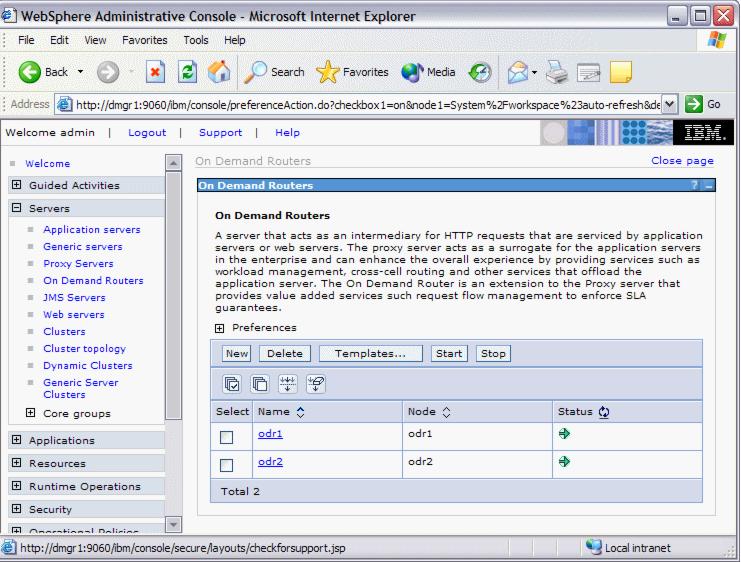
Task: Open the Tools menu
Action: 196,40
